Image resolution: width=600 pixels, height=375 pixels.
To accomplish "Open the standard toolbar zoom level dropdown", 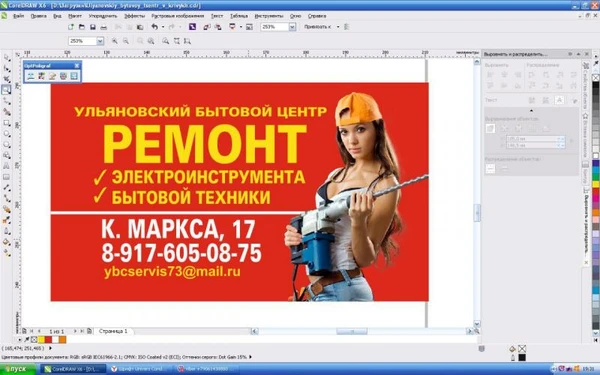I will click(292, 27).
